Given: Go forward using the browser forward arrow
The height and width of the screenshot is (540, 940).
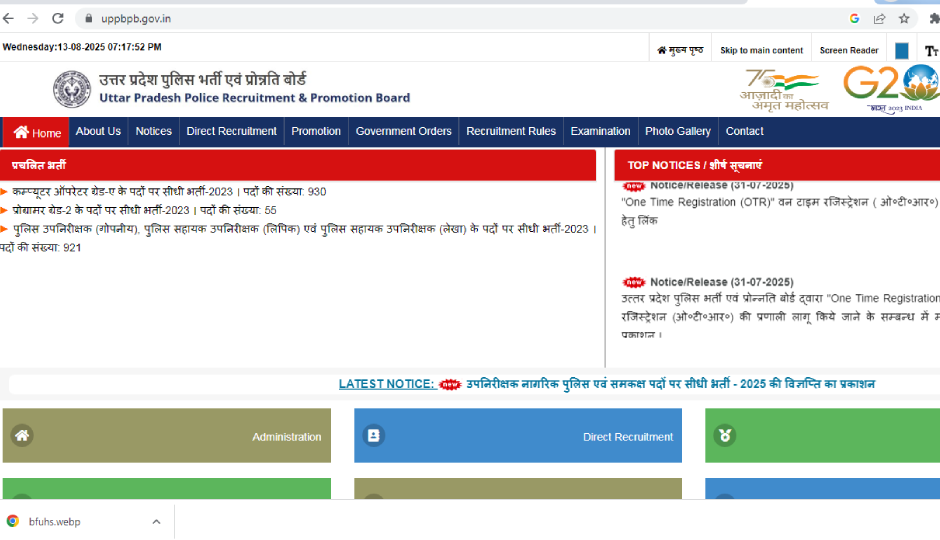Looking at the screenshot, I should coord(33,19).
